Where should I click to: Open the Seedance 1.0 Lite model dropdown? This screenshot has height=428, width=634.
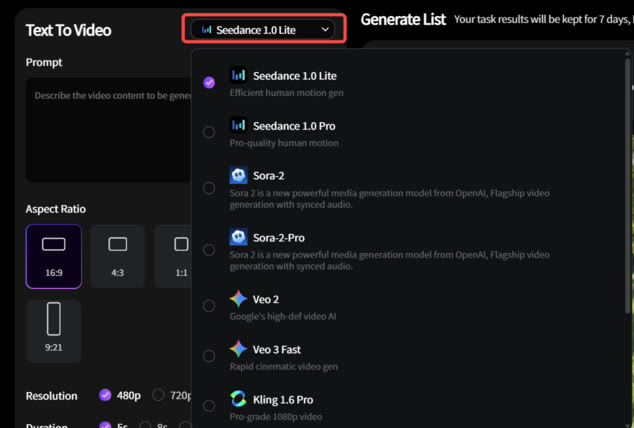point(262,30)
